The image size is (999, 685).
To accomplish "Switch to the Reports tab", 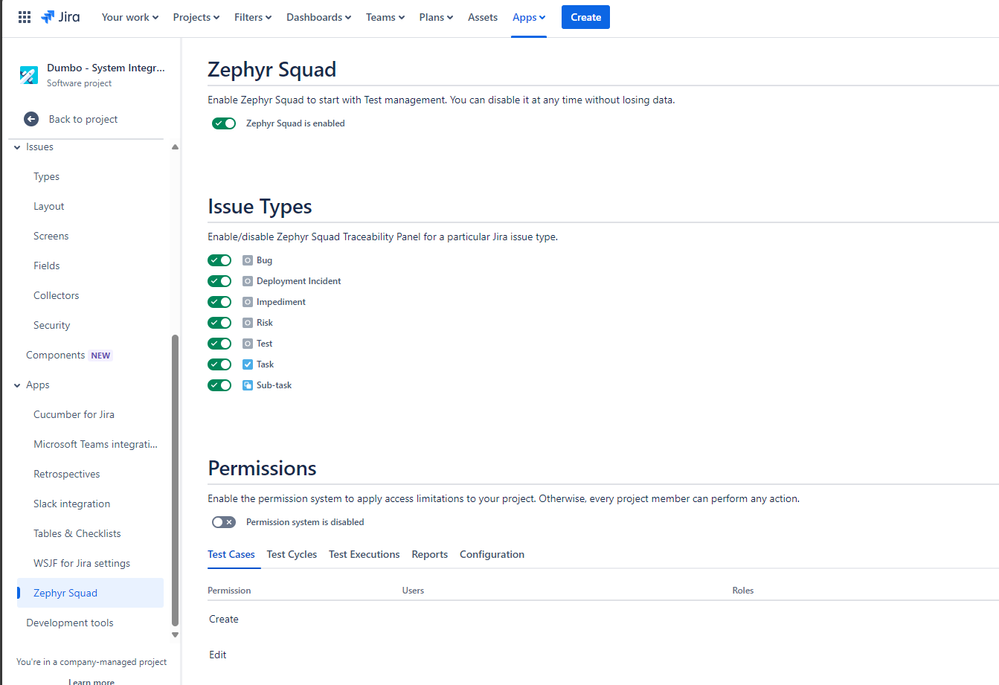I will point(429,554).
